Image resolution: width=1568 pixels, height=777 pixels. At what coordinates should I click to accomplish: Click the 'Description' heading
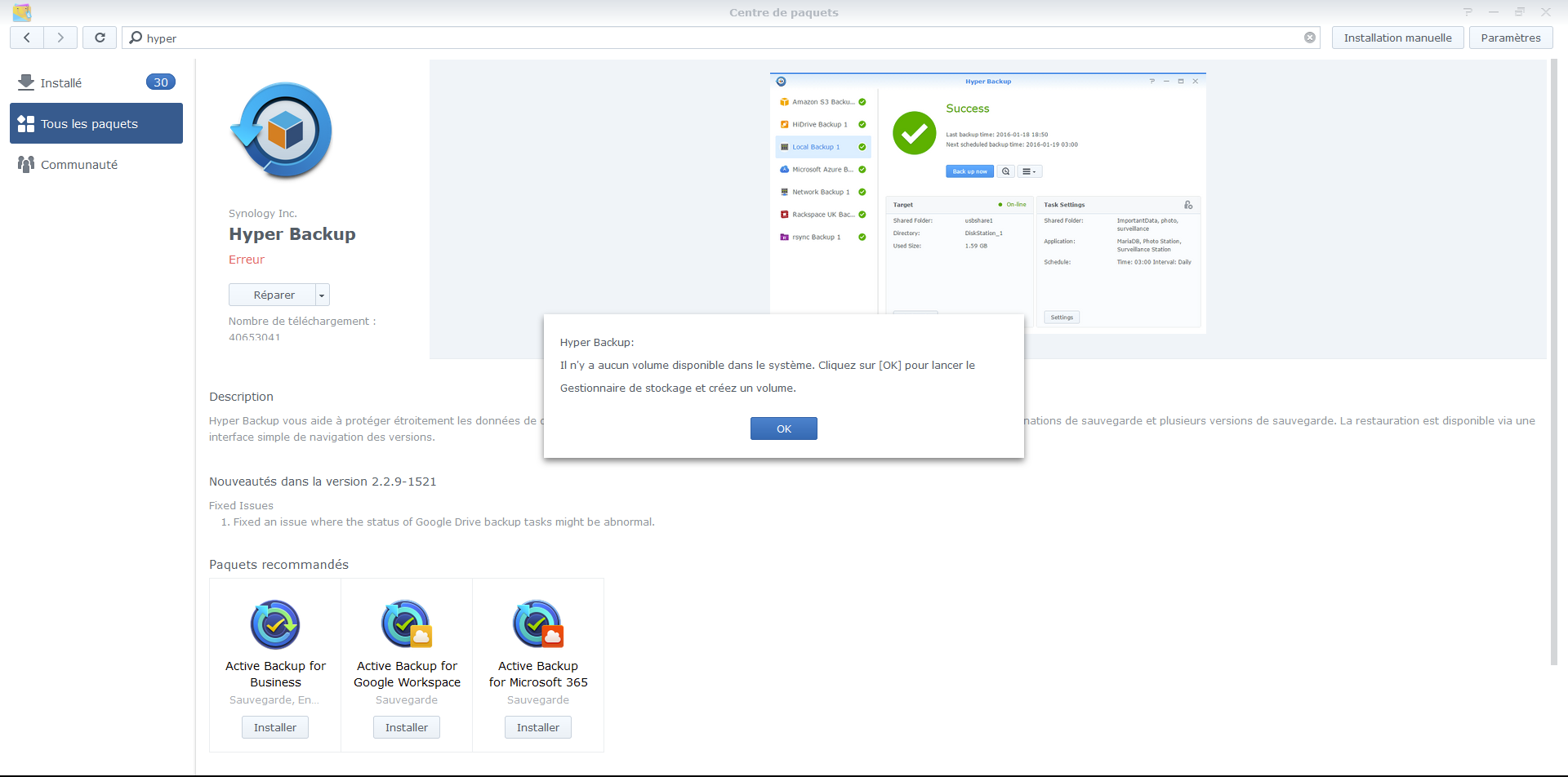241,397
